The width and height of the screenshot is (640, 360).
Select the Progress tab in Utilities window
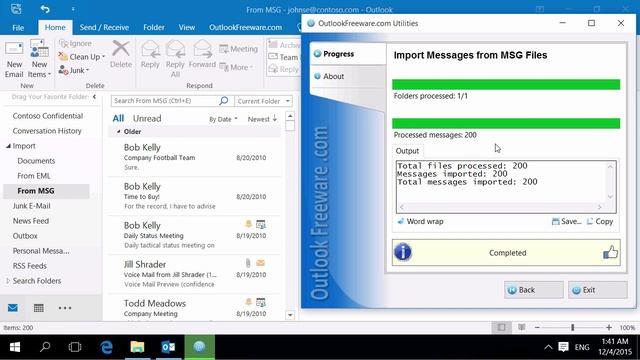(348, 54)
